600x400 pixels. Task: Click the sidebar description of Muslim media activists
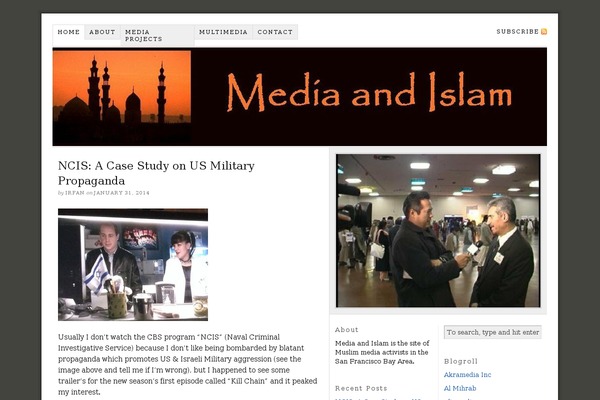click(382, 352)
